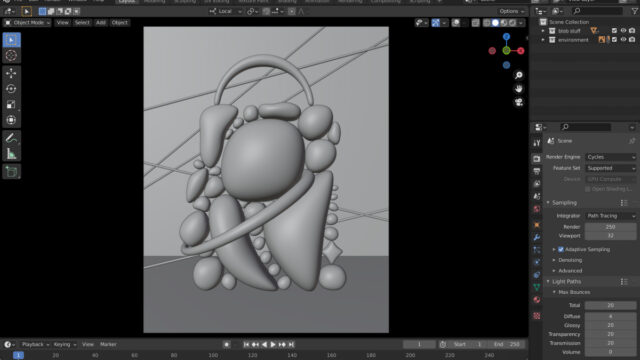Open the viewport Options dropdown
The image size is (640, 360).
[x=512, y=11]
